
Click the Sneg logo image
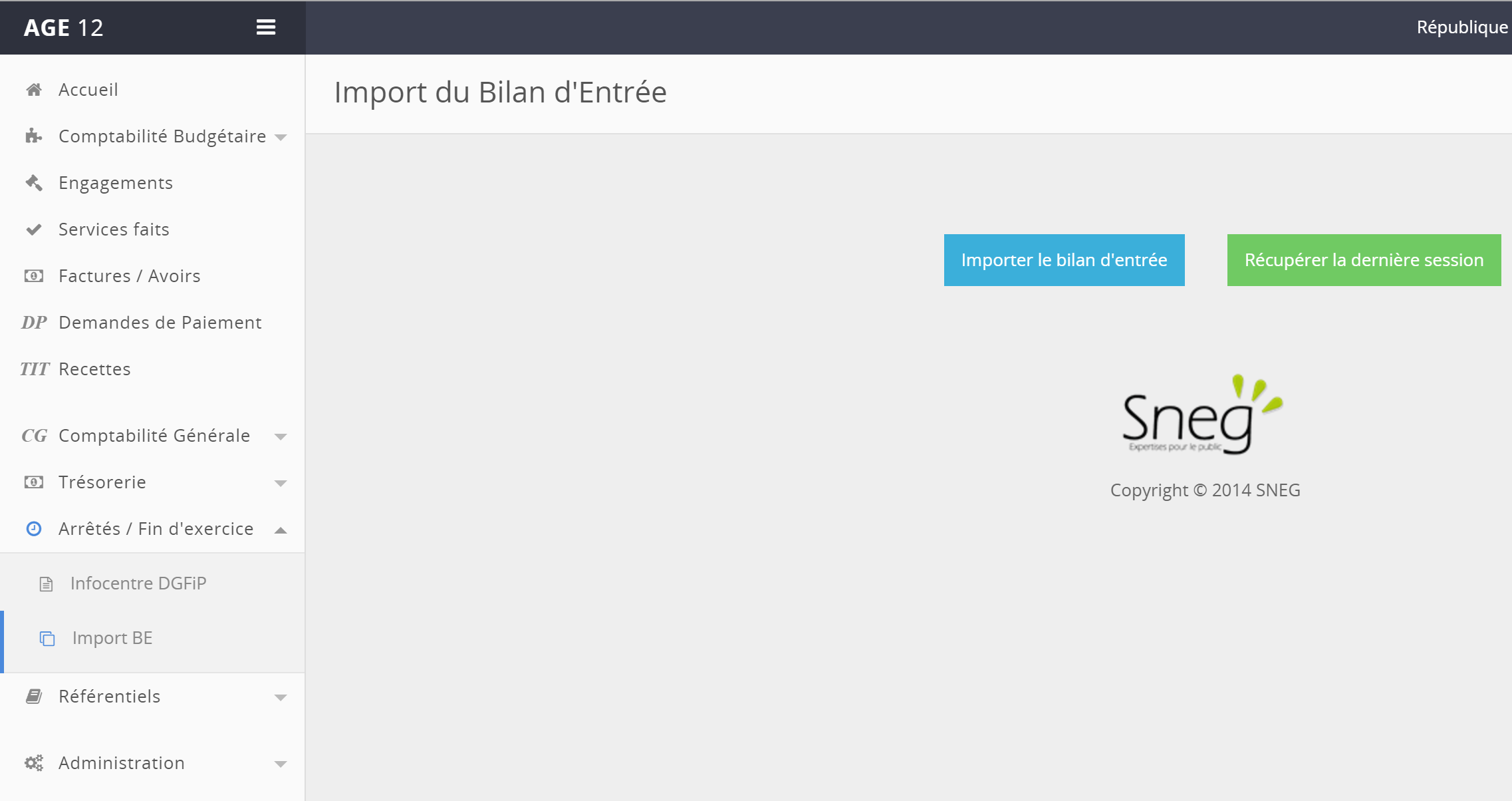1202,416
